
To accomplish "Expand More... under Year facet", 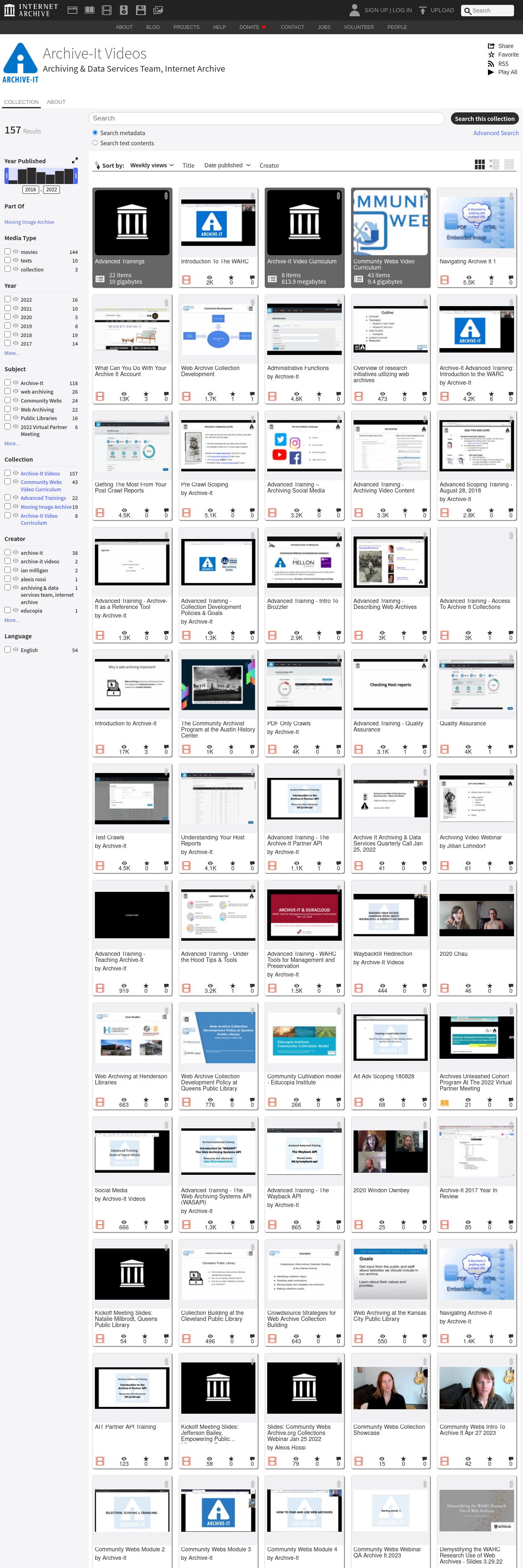I will tap(11, 353).
